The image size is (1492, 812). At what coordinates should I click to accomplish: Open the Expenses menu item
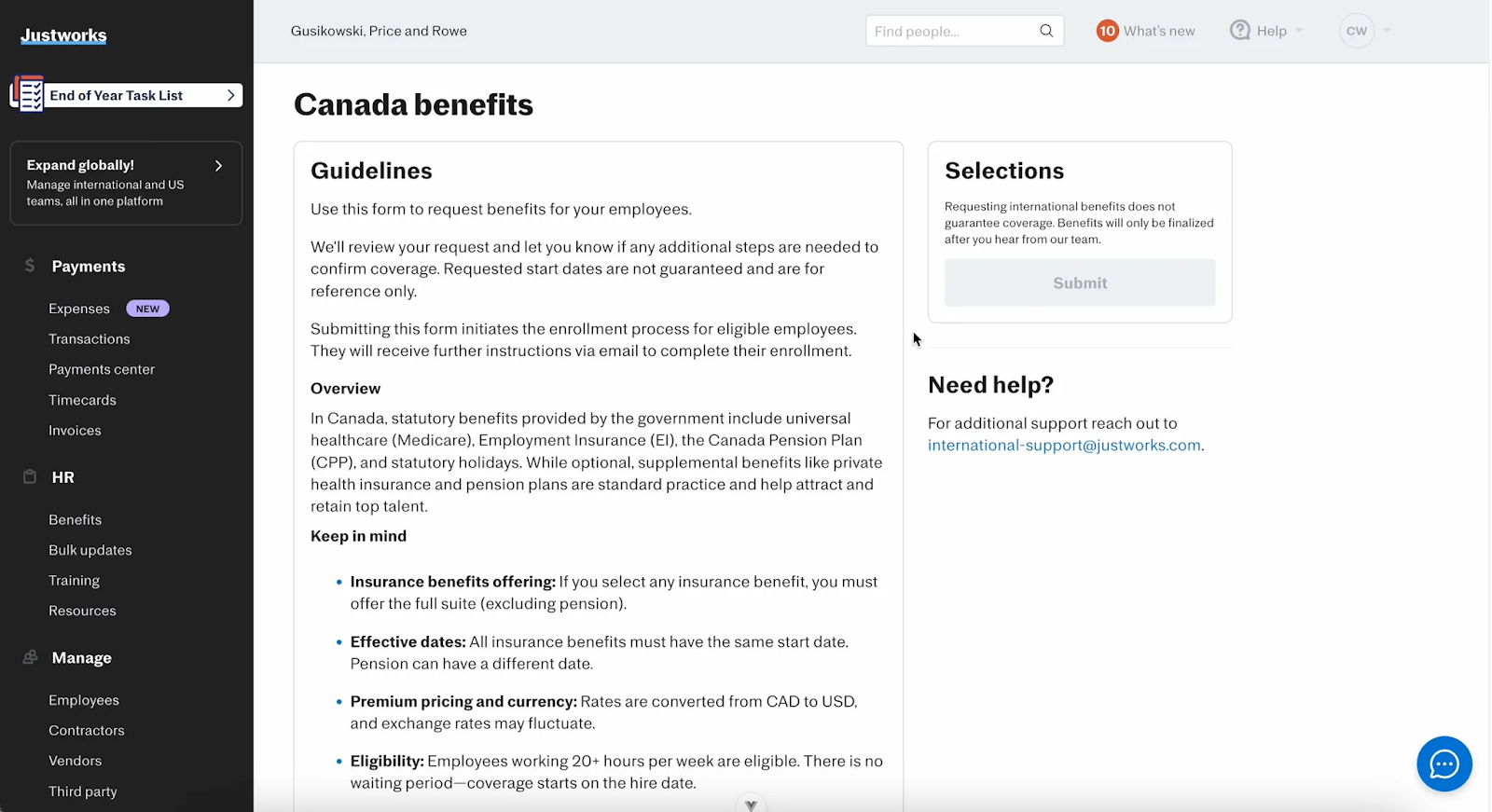point(79,309)
